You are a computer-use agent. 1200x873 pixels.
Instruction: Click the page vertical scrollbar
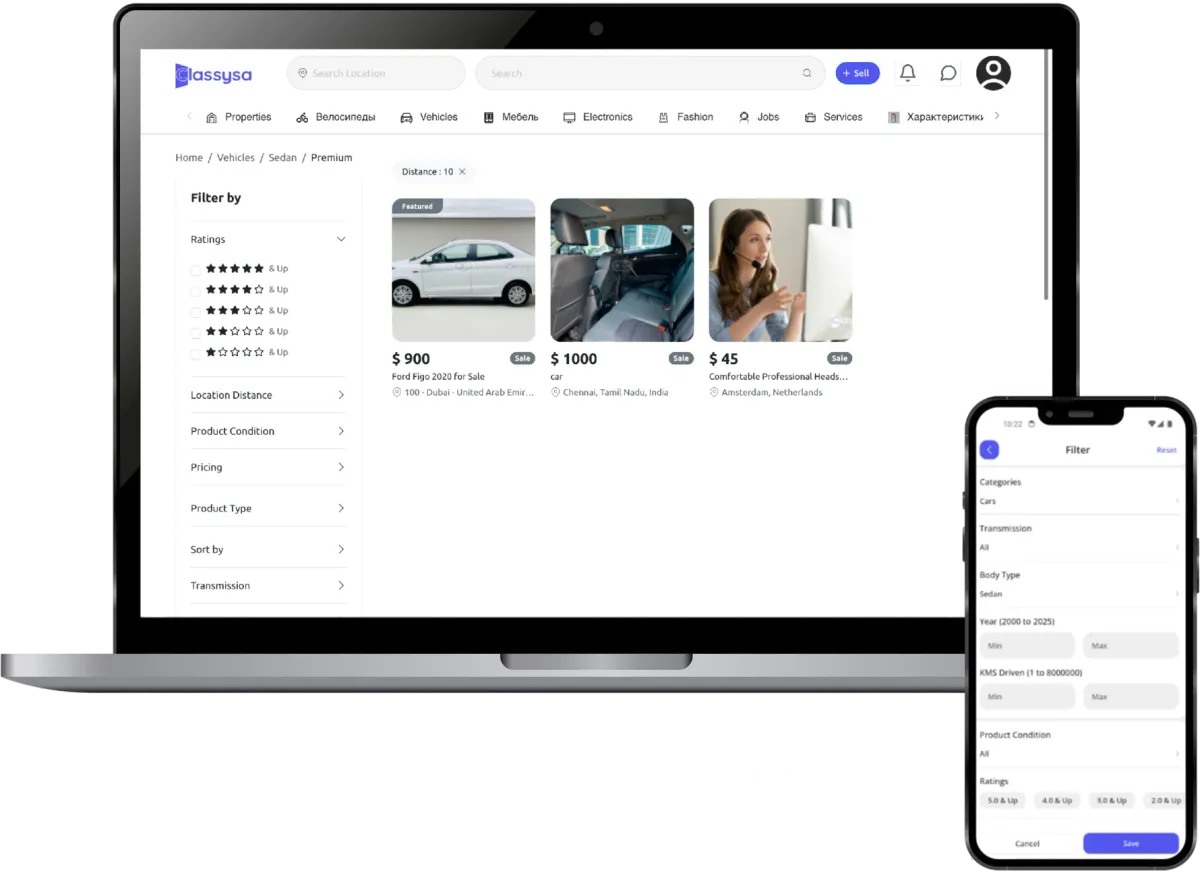[x=1046, y=175]
